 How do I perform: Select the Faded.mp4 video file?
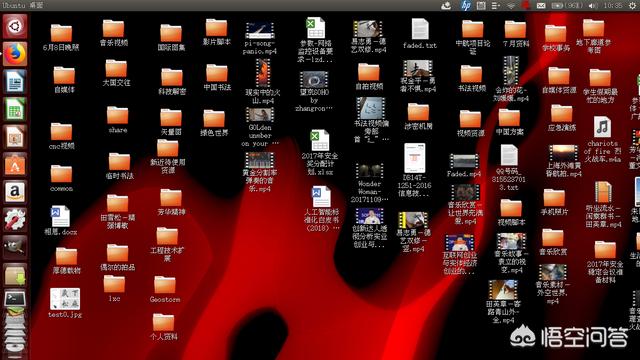point(463,166)
